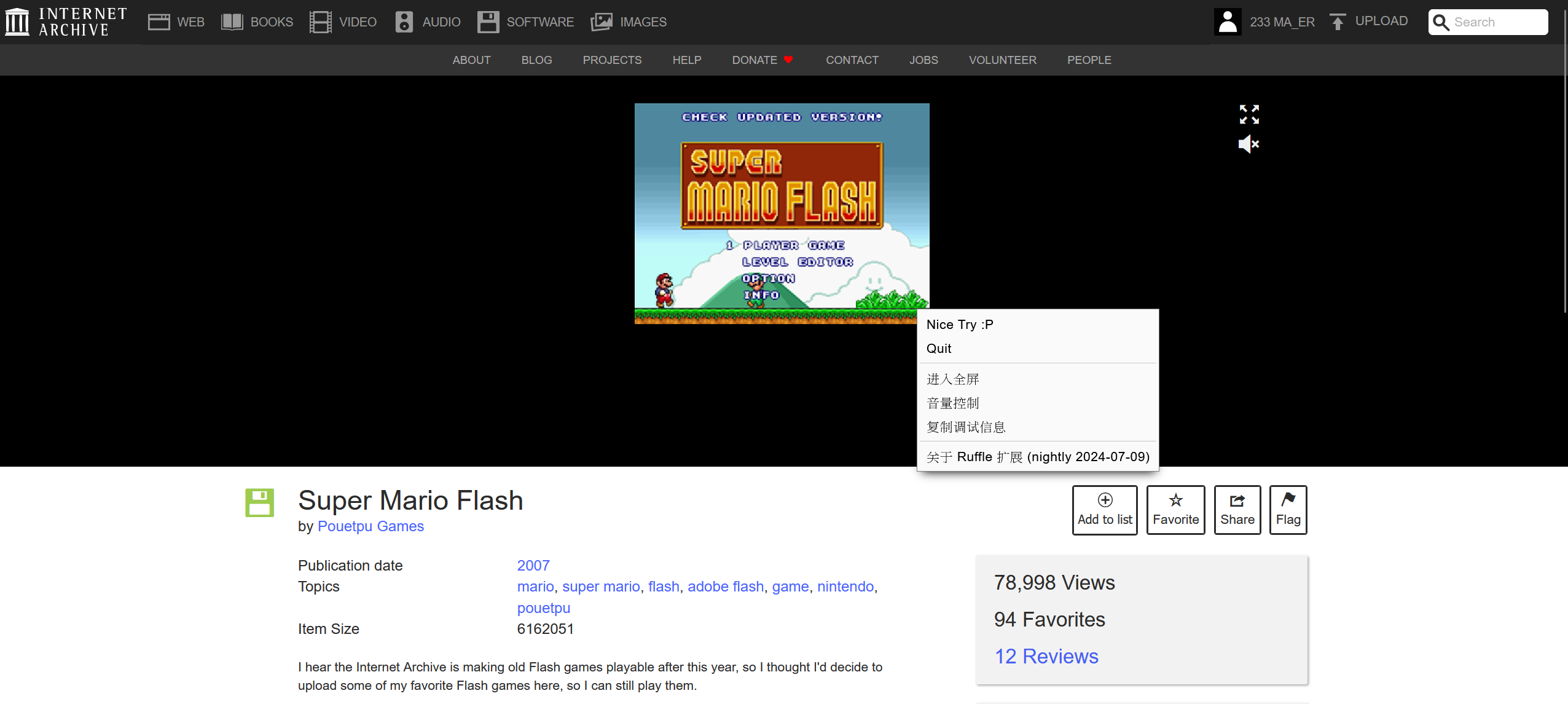Open 关于 Ruffle 扩展 menu entry
1568x704 pixels.
click(1037, 457)
